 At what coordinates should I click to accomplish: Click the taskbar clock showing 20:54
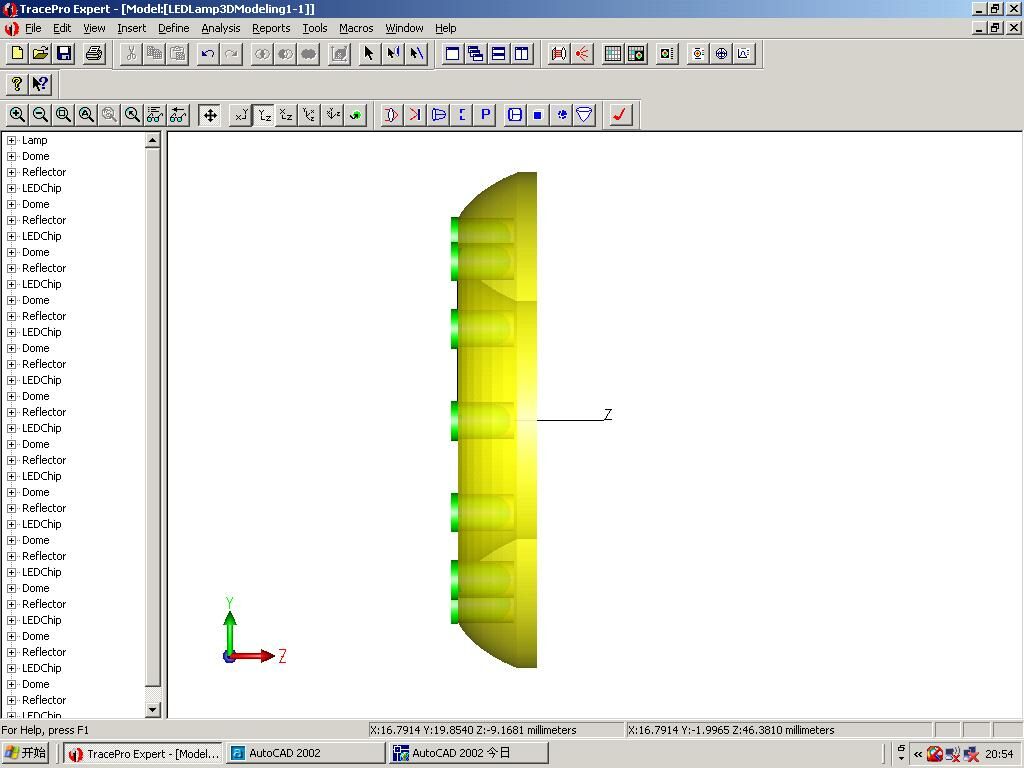(x=999, y=754)
